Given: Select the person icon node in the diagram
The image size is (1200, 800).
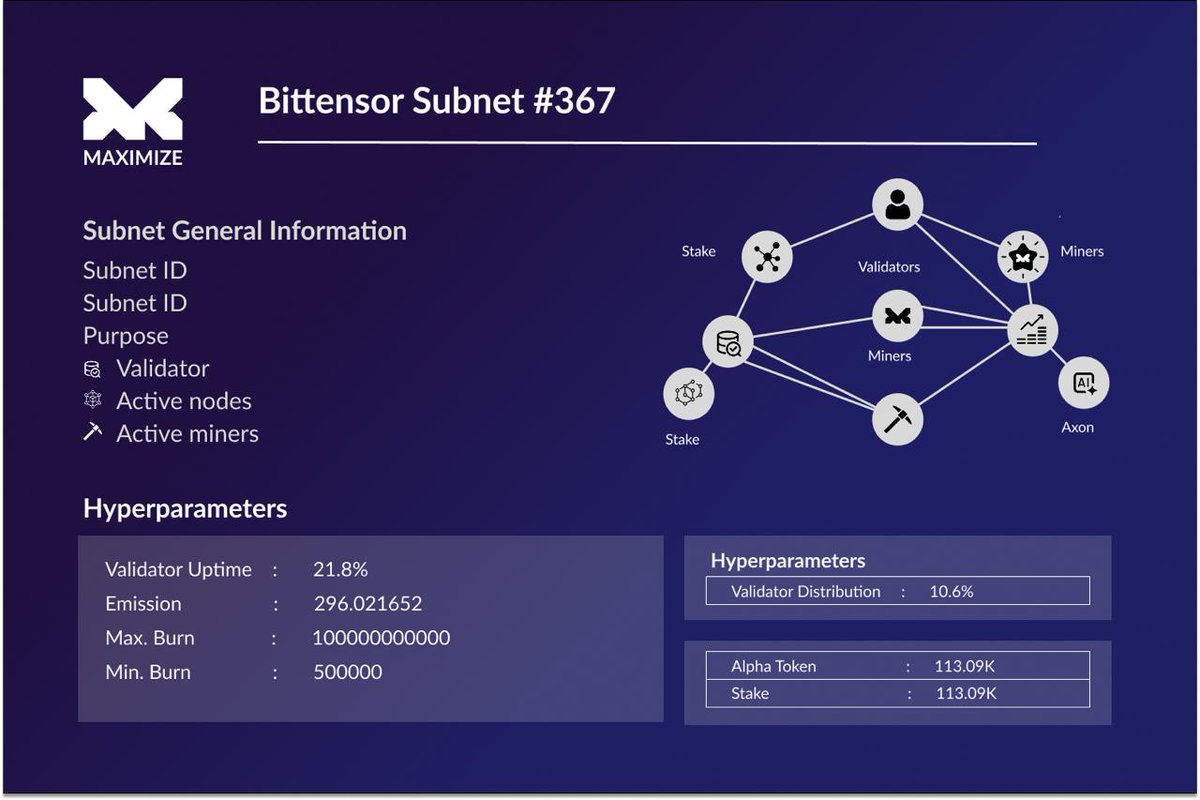Looking at the screenshot, I should click(897, 205).
